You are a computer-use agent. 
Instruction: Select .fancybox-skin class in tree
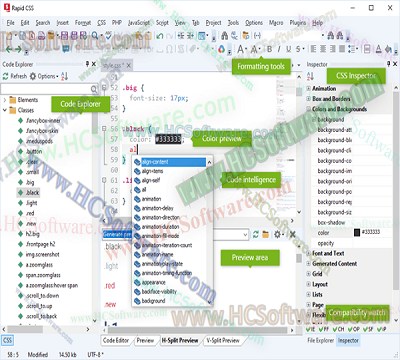[42, 131]
